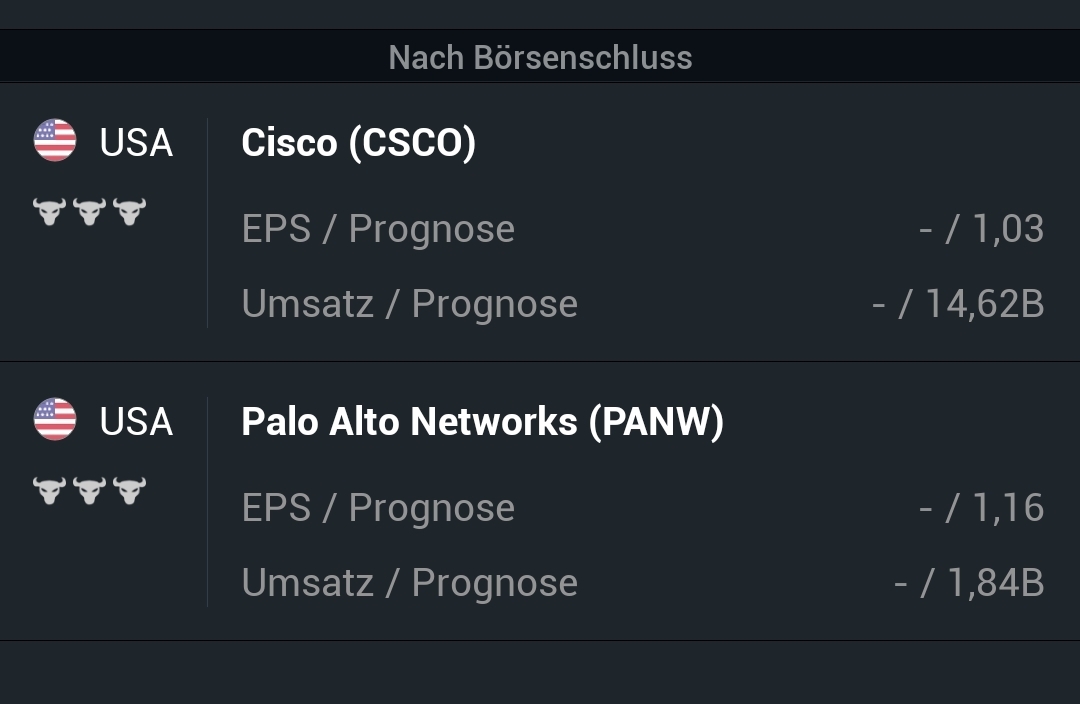Open the Palo Alto Networks (PANW) entry
Image resolution: width=1080 pixels, height=704 pixels.
pos(482,422)
